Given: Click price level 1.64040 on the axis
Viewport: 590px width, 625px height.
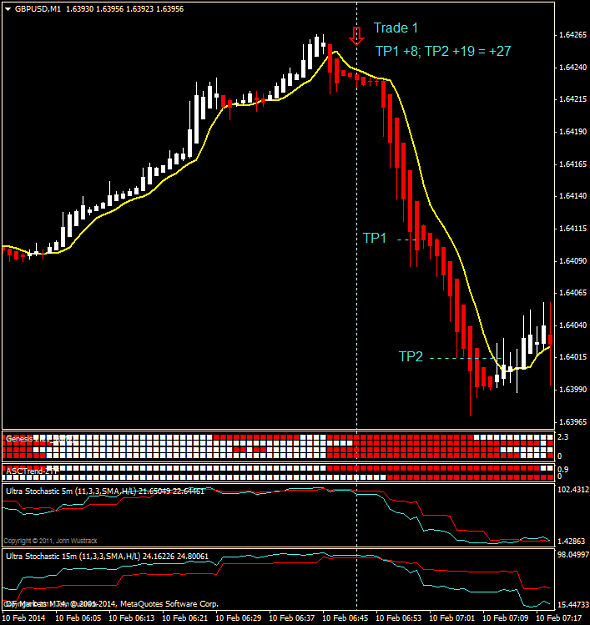Looking at the screenshot, I should [x=573, y=325].
